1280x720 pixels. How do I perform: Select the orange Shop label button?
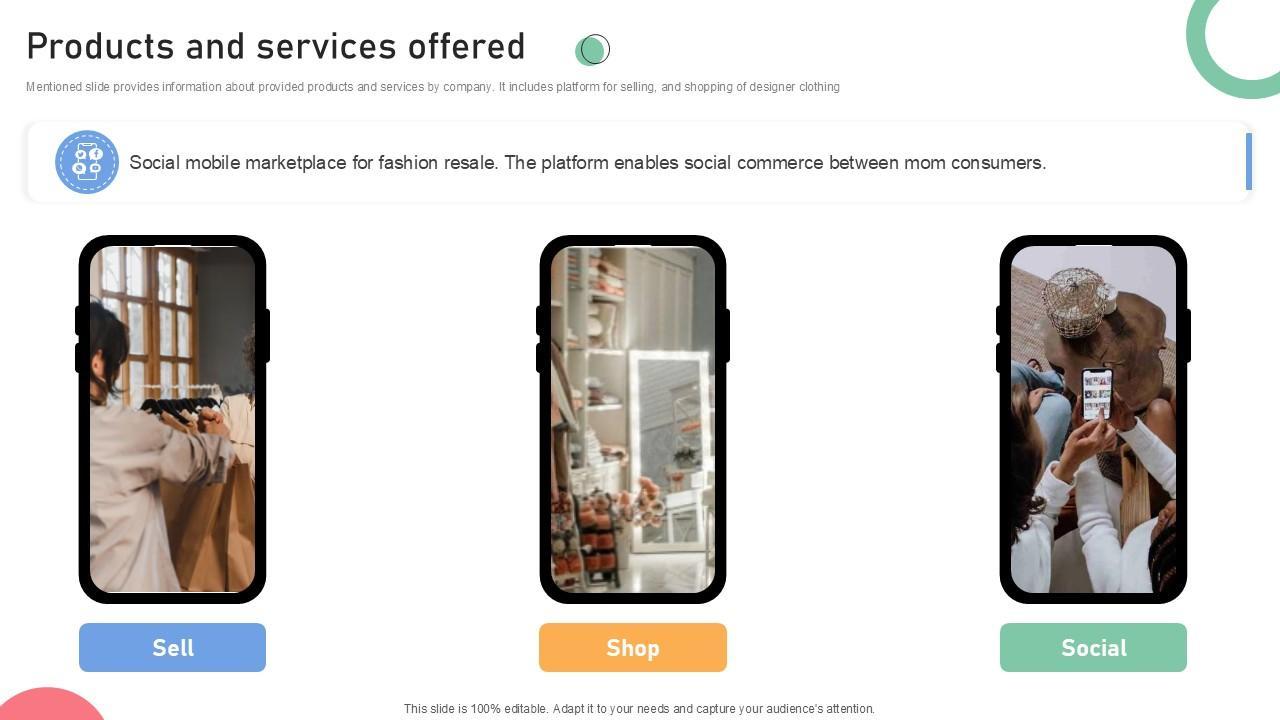click(x=633, y=647)
